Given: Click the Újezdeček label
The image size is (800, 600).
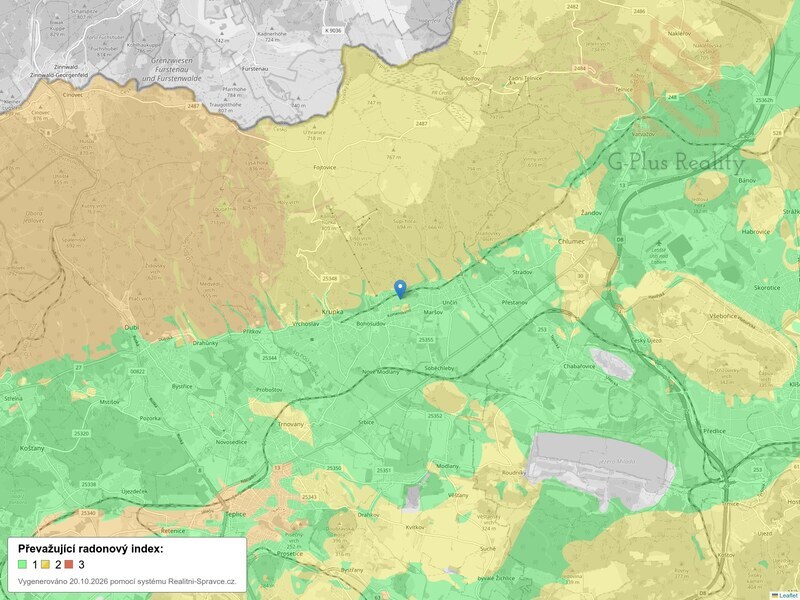Looking at the screenshot, I should pyautogui.click(x=134, y=491).
